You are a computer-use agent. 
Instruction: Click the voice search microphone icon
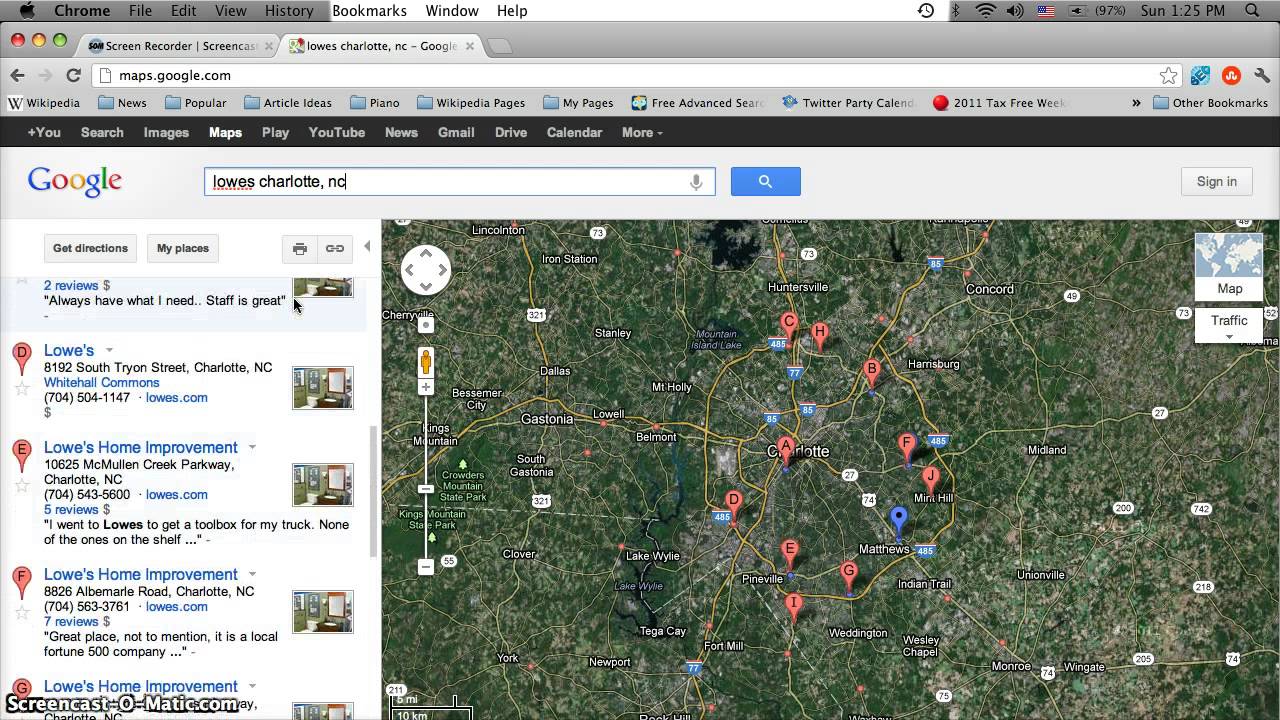696,182
